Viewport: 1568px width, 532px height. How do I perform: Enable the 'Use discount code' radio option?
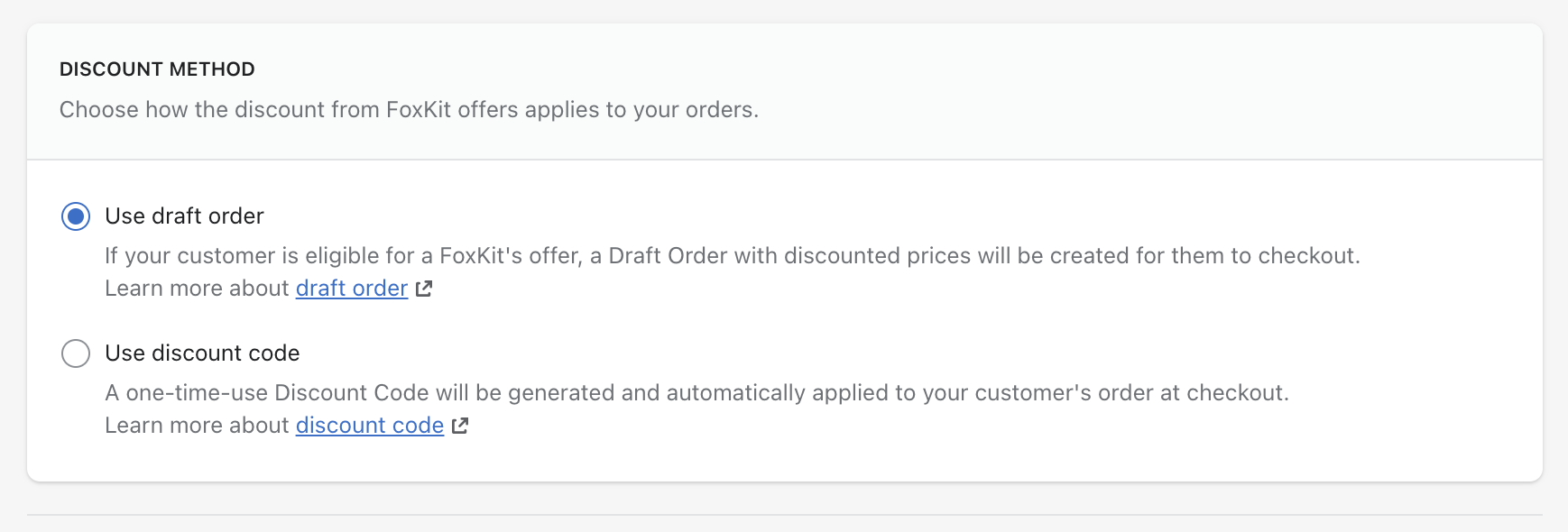point(76,353)
